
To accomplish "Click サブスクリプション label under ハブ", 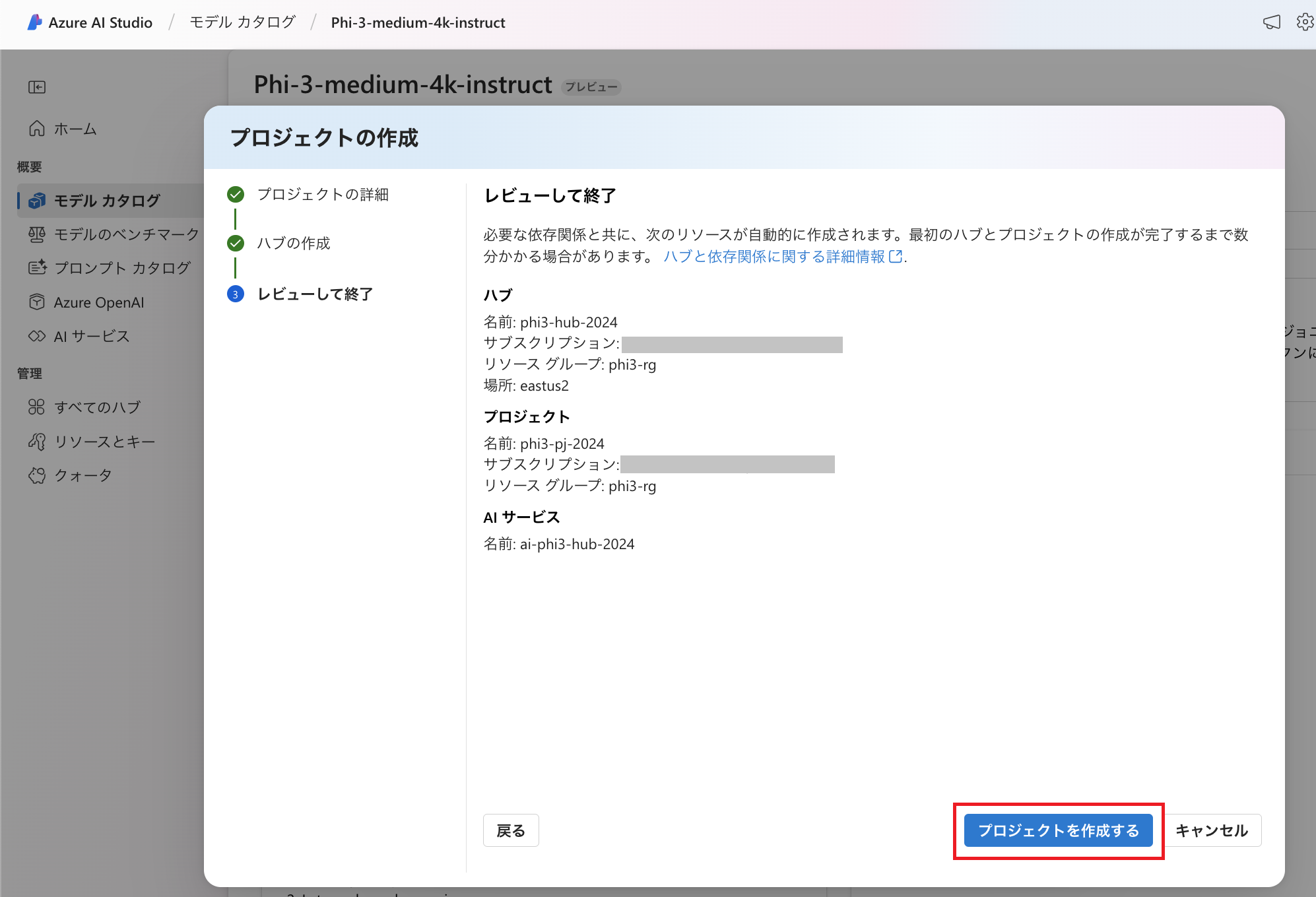I will click(551, 343).
